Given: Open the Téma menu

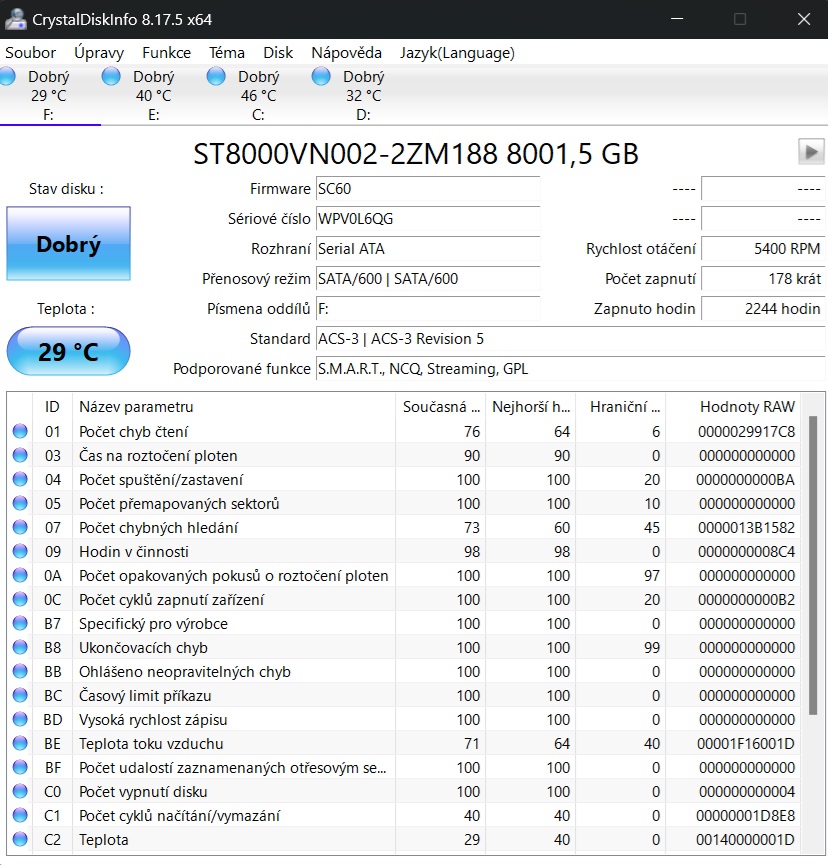Looking at the screenshot, I should pos(227,53).
